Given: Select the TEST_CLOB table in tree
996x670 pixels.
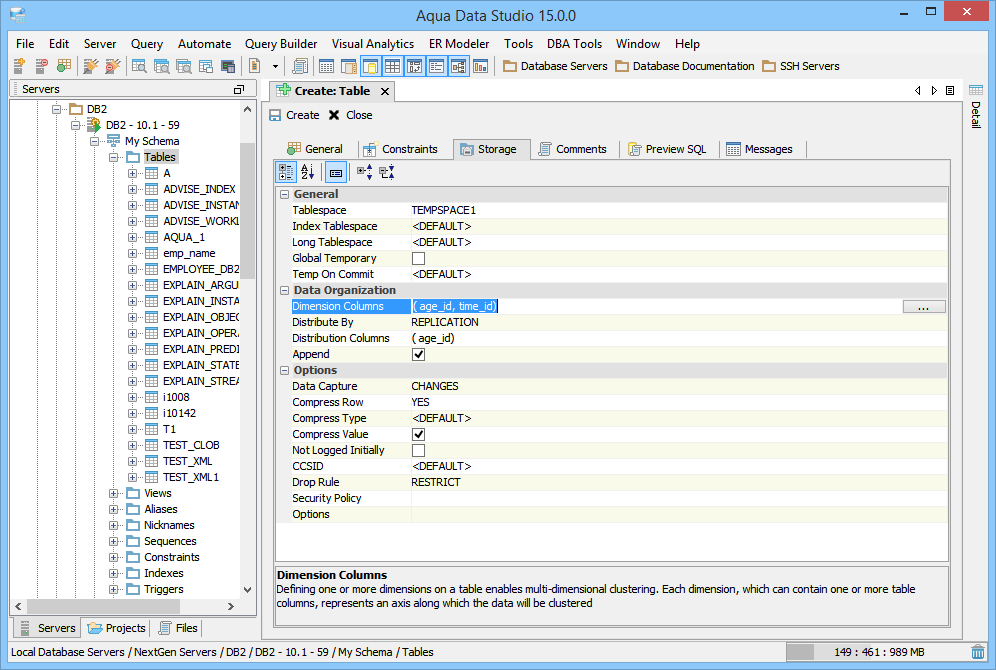Looking at the screenshot, I should [x=191, y=445].
